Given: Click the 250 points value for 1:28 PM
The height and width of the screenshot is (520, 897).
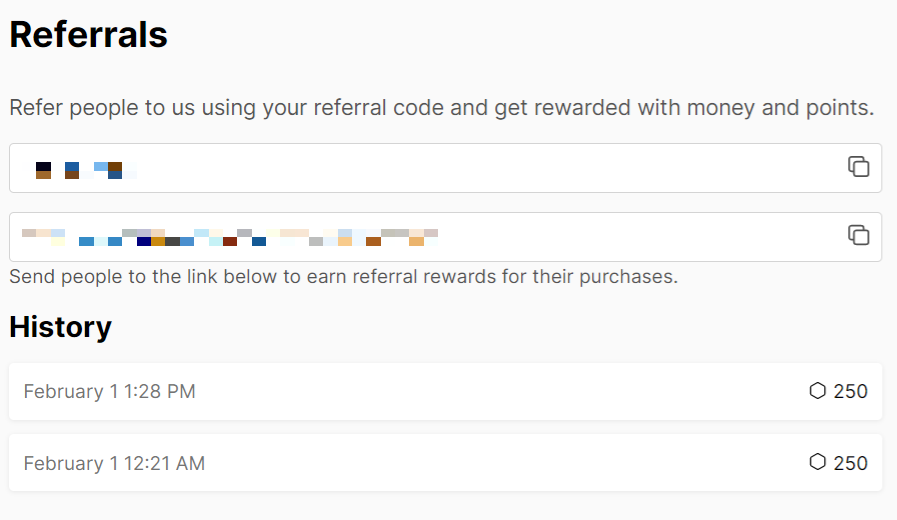Looking at the screenshot, I should tap(850, 391).
